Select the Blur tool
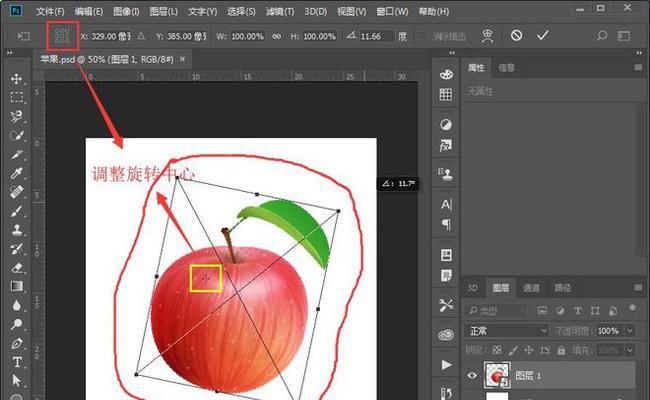Viewport: 650px width, 400px height. [17, 305]
